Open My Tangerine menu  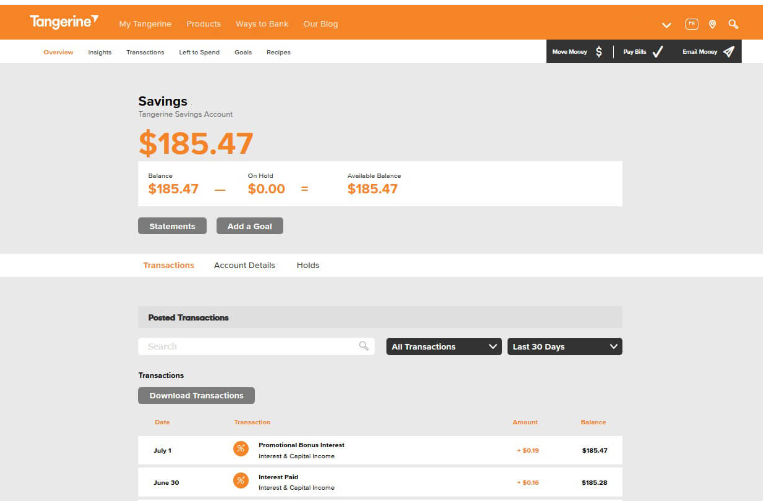point(145,24)
